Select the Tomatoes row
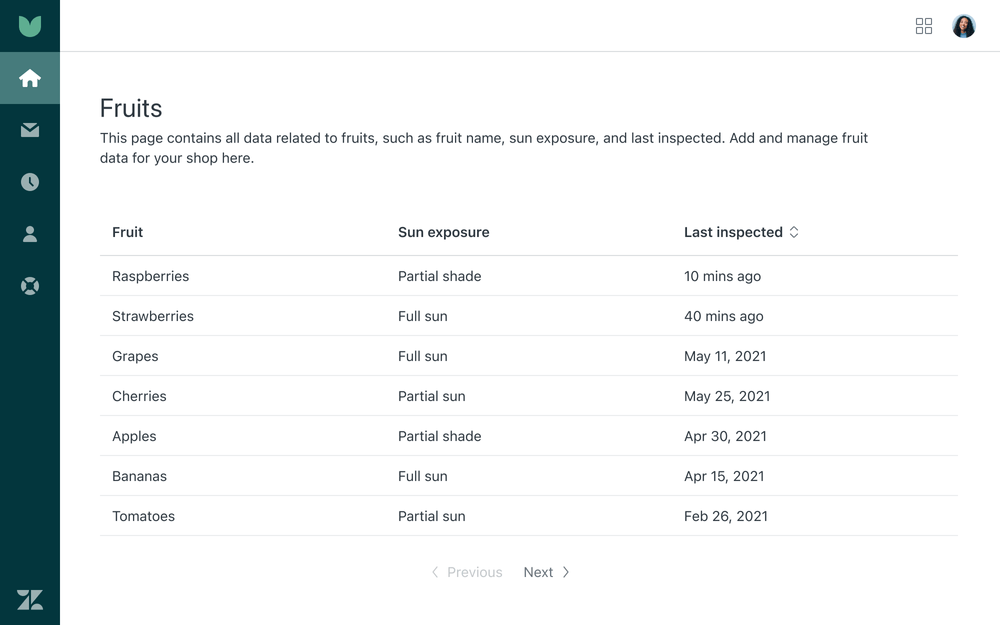 [x=144, y=516]
